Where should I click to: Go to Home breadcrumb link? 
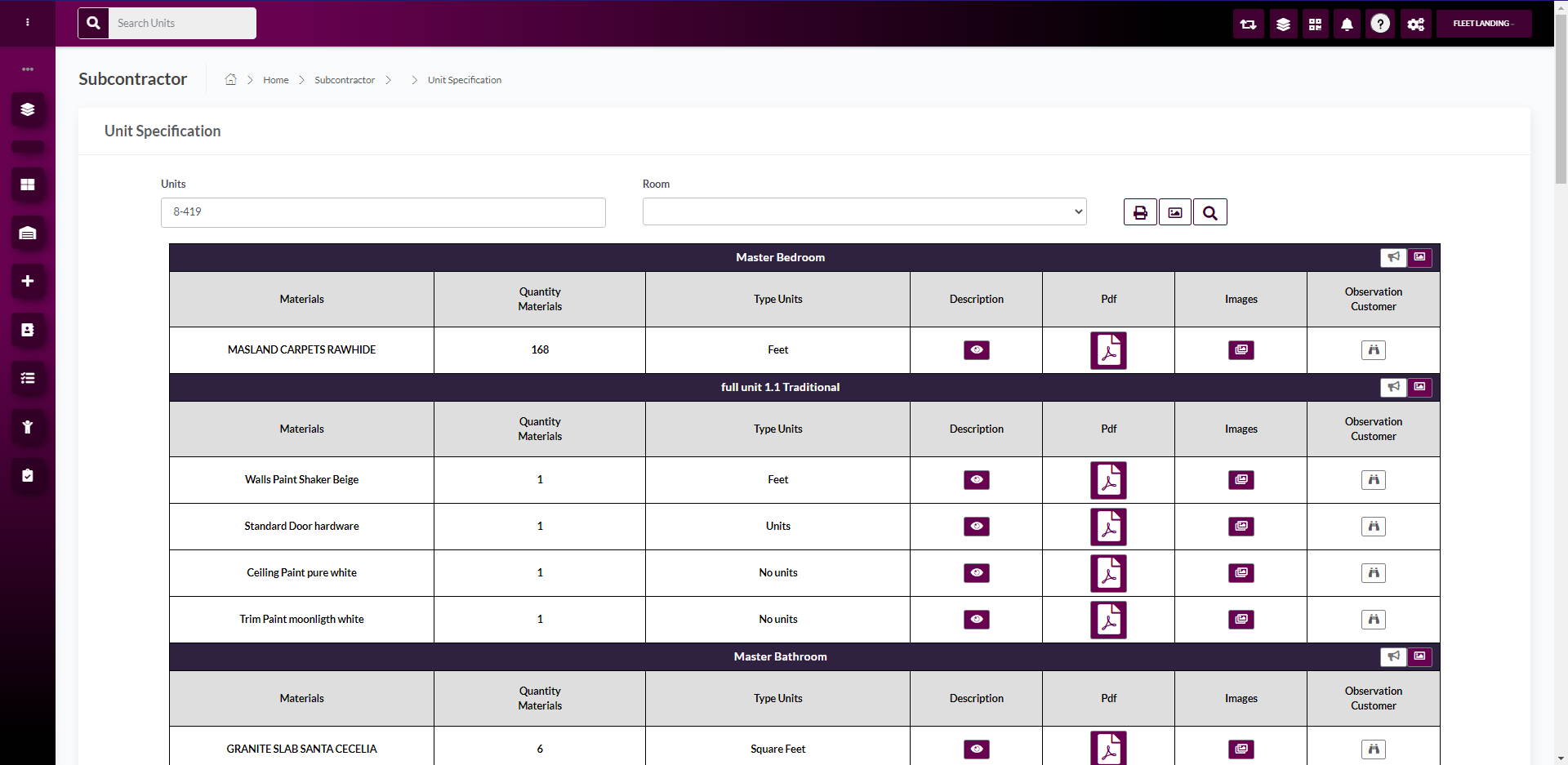[x=275, y=80]
